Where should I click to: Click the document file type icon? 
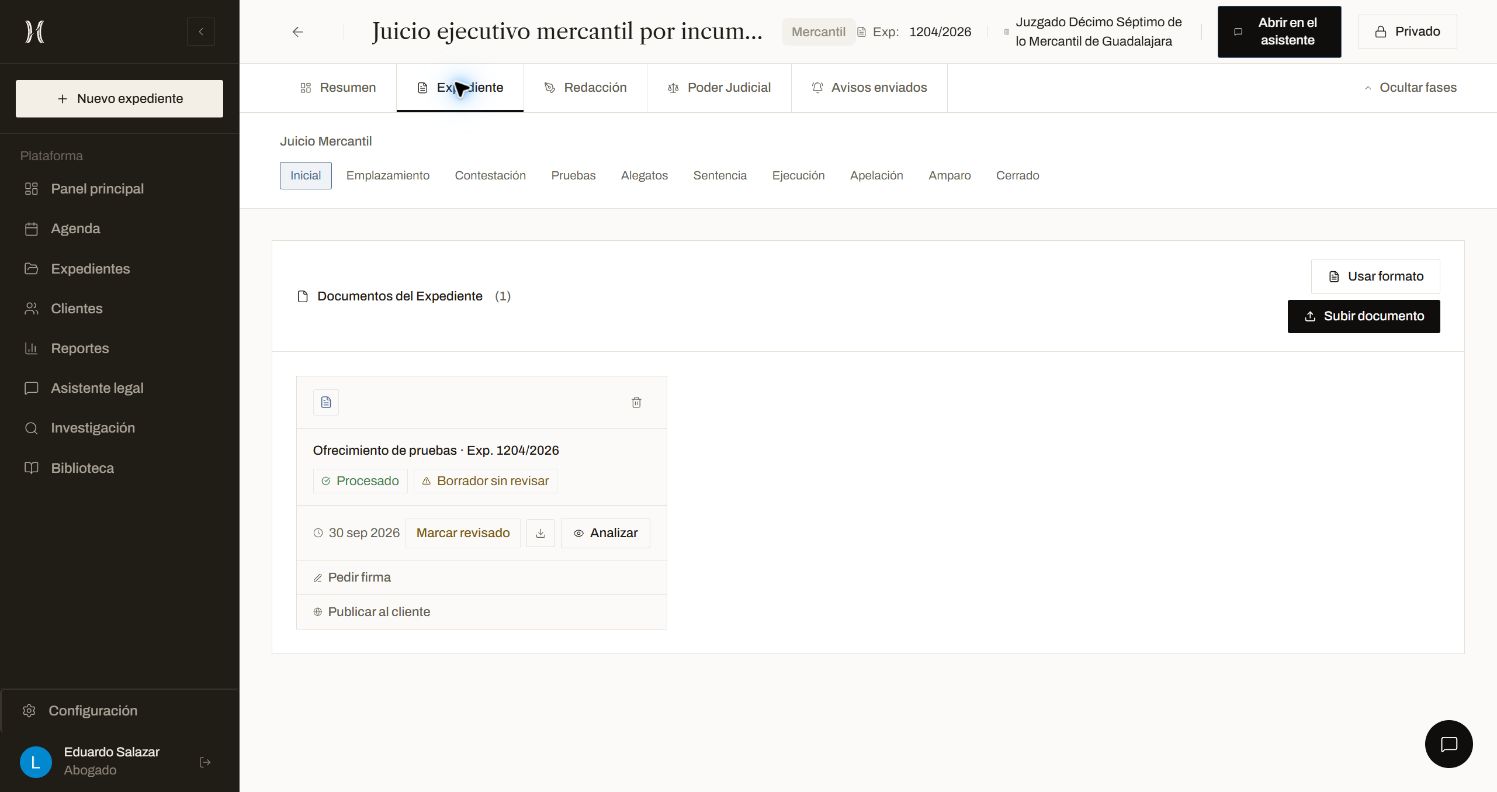pos(326,402)
